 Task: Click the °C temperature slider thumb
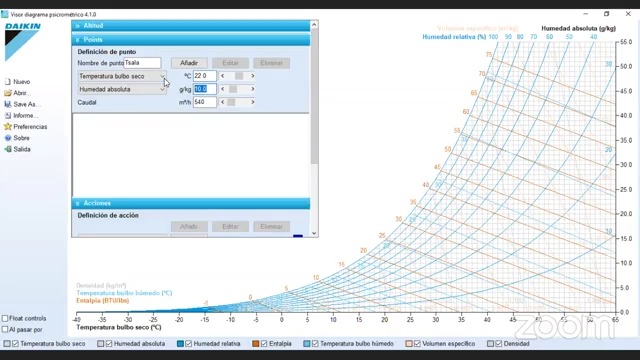pos(239,76)
